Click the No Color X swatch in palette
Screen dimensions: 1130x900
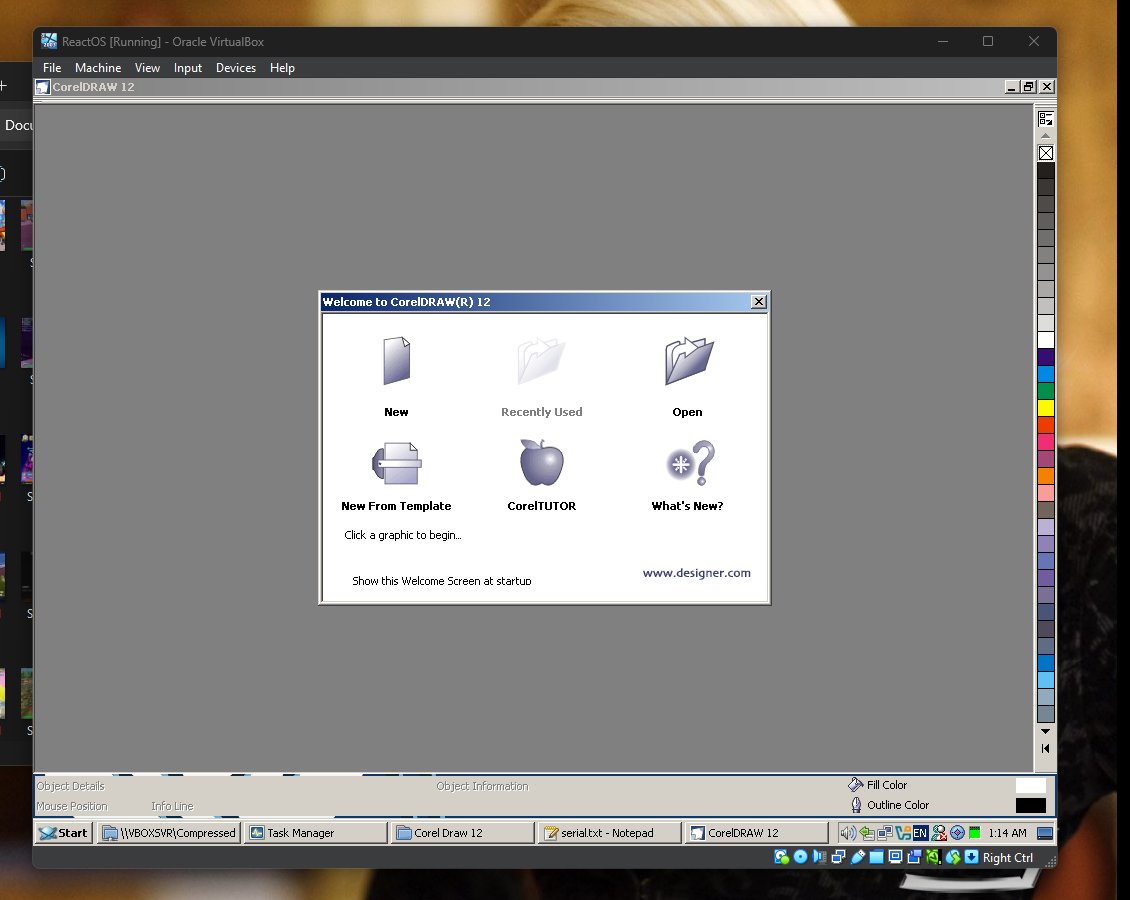tap(1046, 153)
